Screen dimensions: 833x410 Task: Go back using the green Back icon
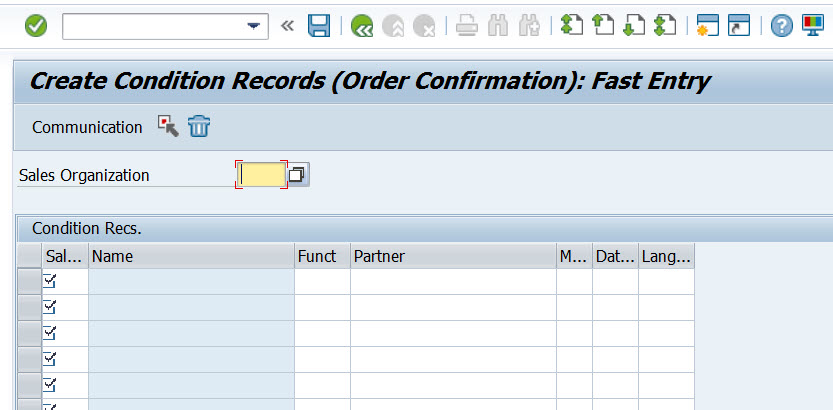click(362, 25)
